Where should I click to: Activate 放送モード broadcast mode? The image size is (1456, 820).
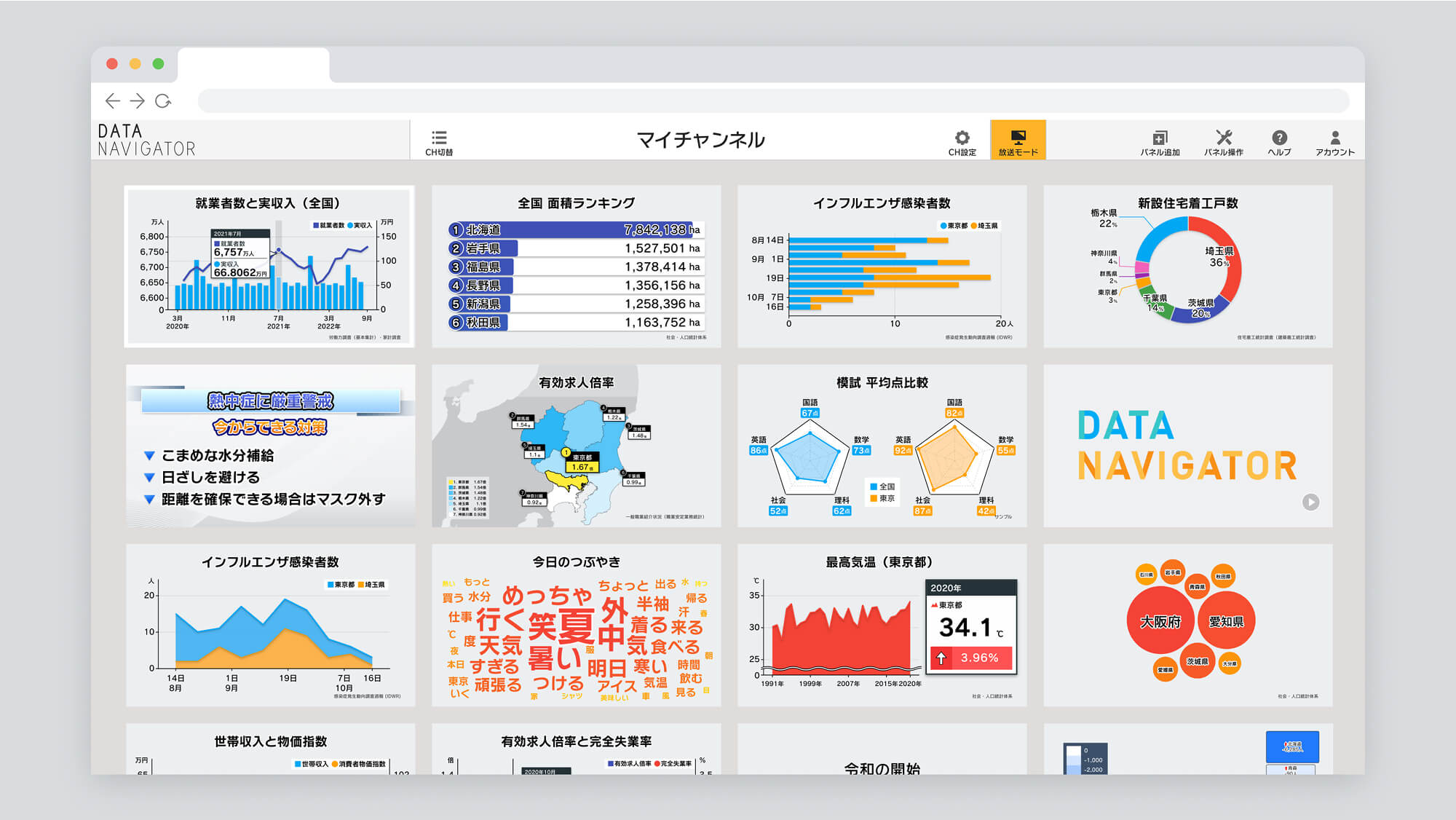(x=1018, y=140)
